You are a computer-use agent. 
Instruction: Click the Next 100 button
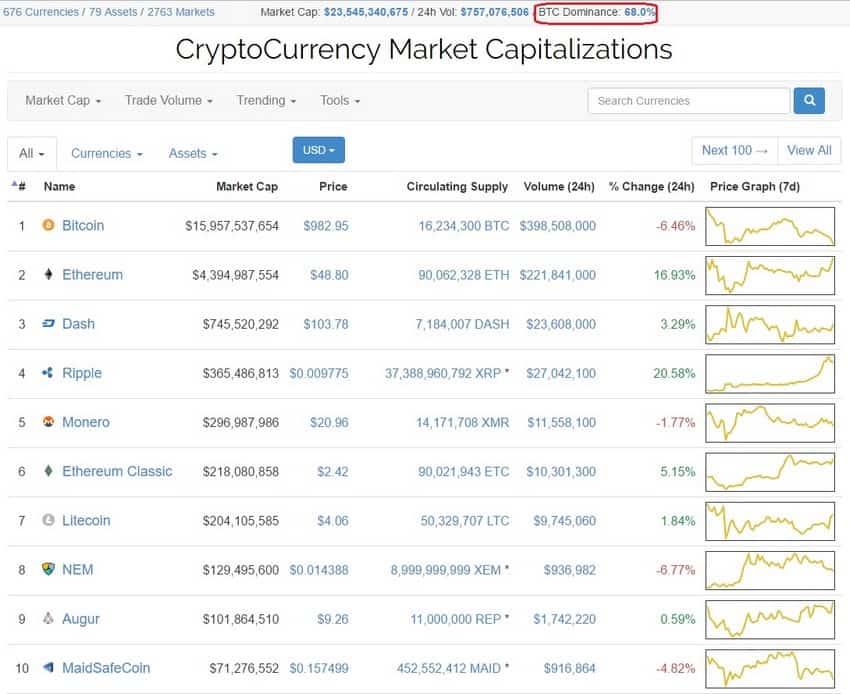[x=734, y=150]
